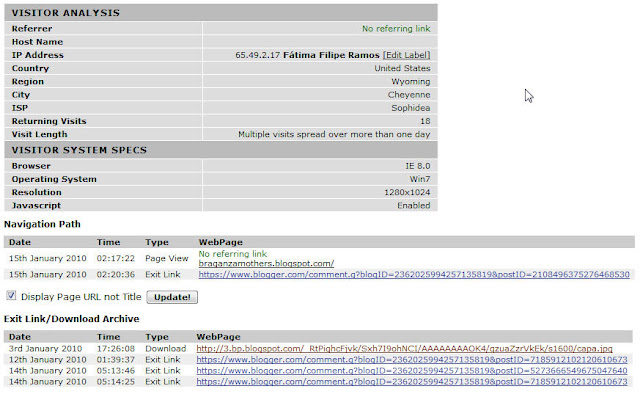Click the Resolution value 1280x1024
This screenshot has width=640, height=397.
click(407, 192)
